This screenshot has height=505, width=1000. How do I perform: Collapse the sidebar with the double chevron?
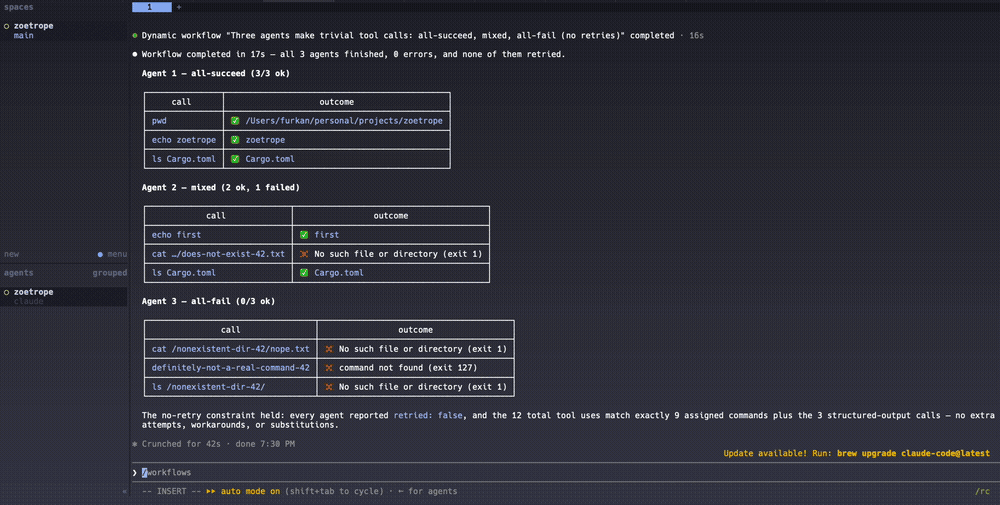124,492
